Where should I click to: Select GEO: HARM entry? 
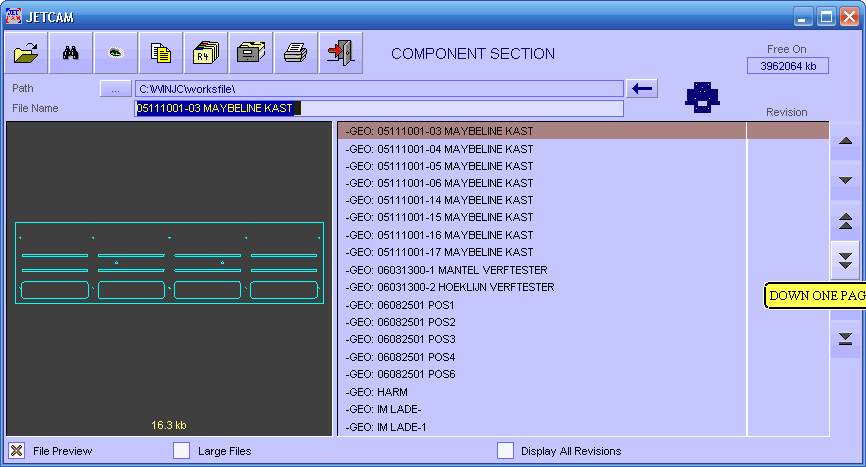pyautogui.click(x=542, y=392)
